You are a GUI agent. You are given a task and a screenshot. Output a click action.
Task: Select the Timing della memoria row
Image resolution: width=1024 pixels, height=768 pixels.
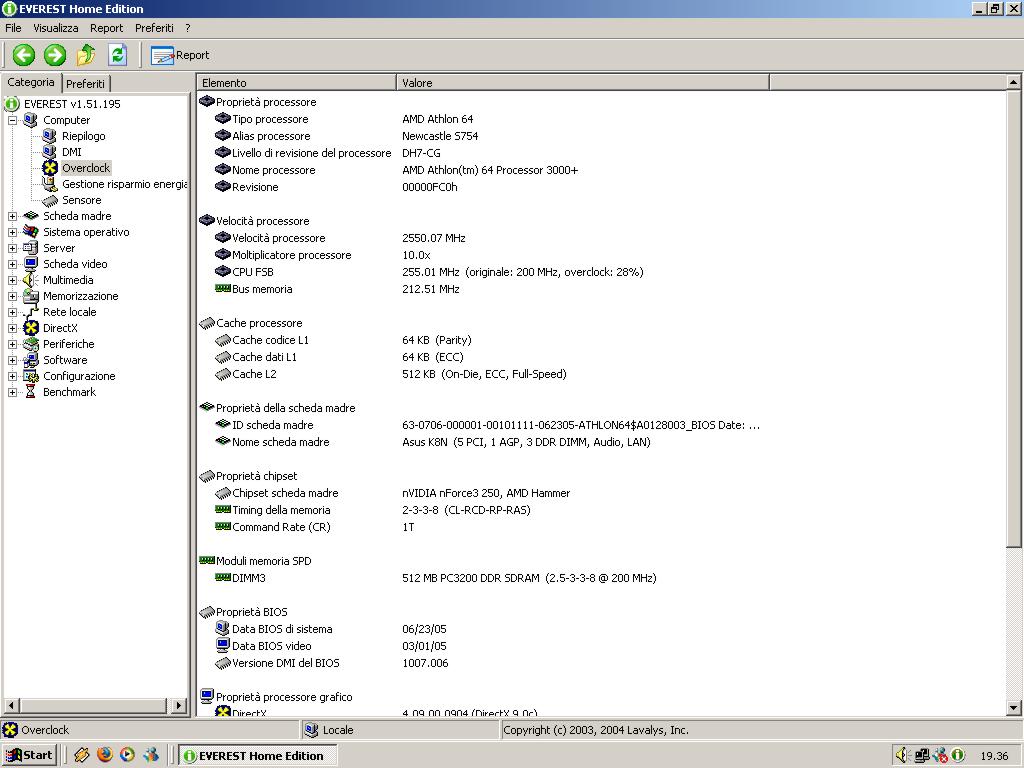pos(372,510)
